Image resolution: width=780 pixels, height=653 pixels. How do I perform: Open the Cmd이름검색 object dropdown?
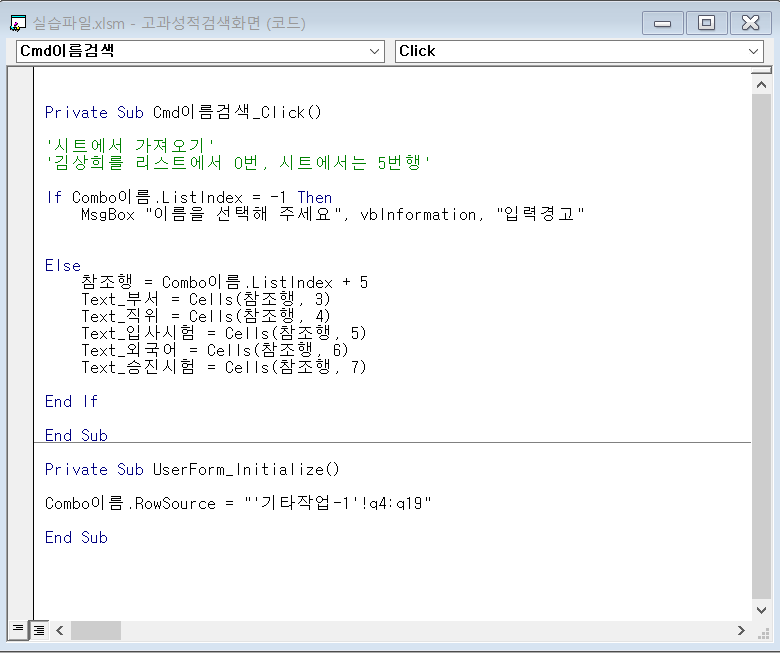tap(200, 51)
